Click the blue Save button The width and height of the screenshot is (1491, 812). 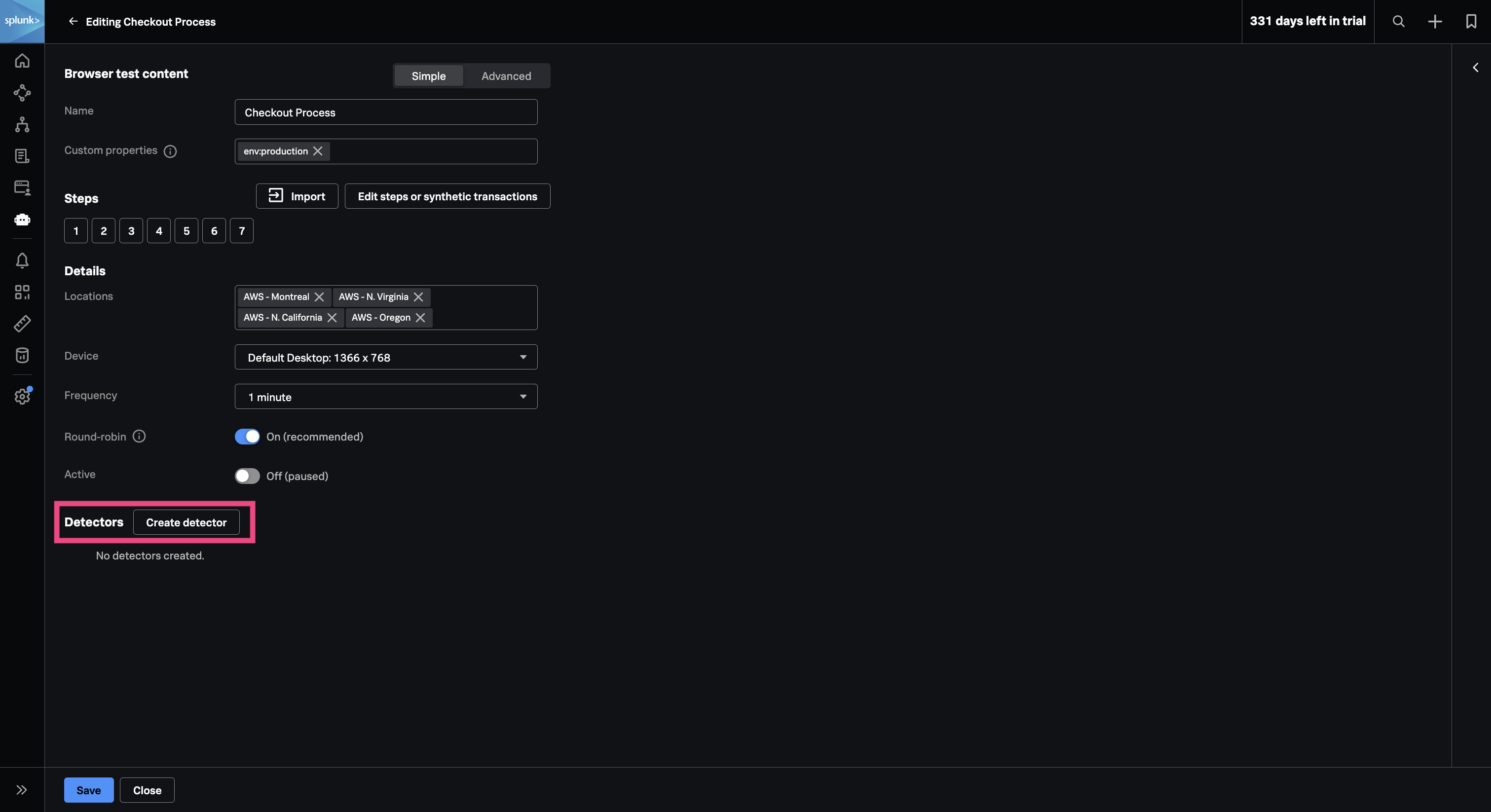[x=88, y=790]
